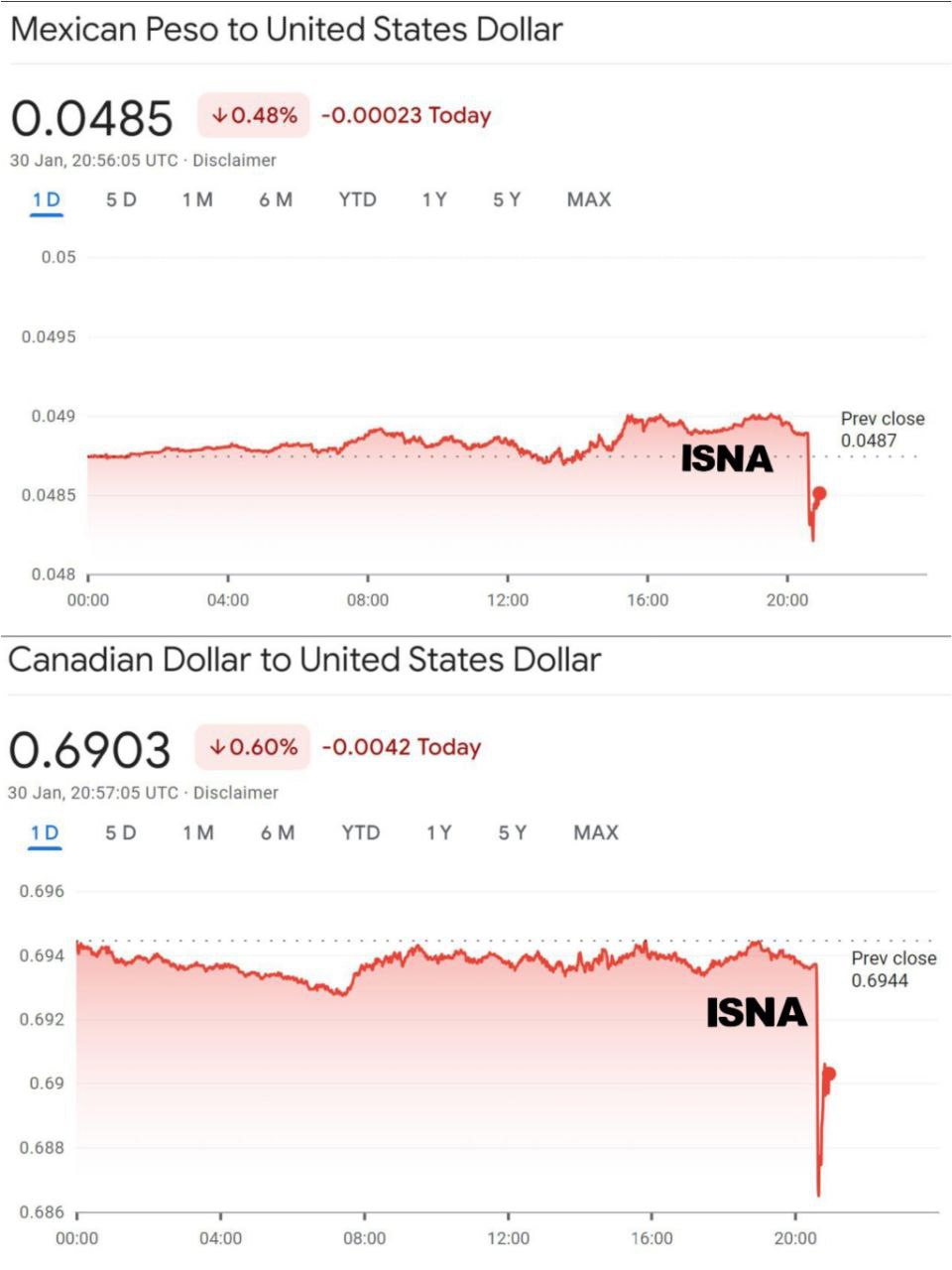The height and width of the screenshot is (1270, 952).
Task: Switch Mexican Peso chart to 1 M
Action: 197,199
